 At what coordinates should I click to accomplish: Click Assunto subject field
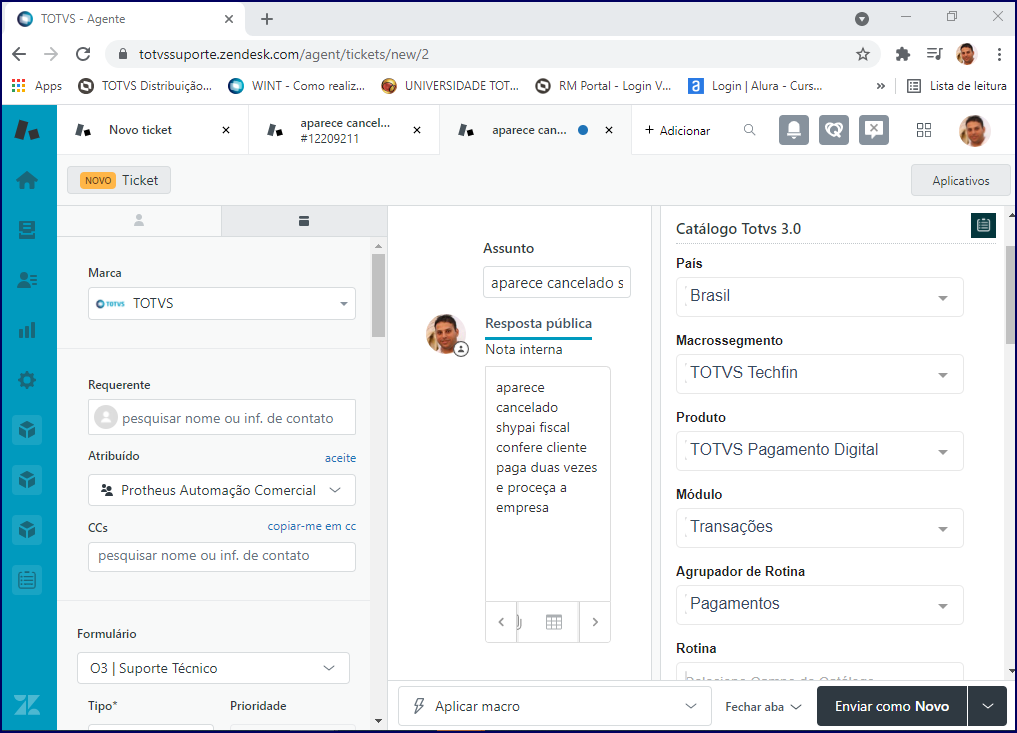tap(556, 282)
